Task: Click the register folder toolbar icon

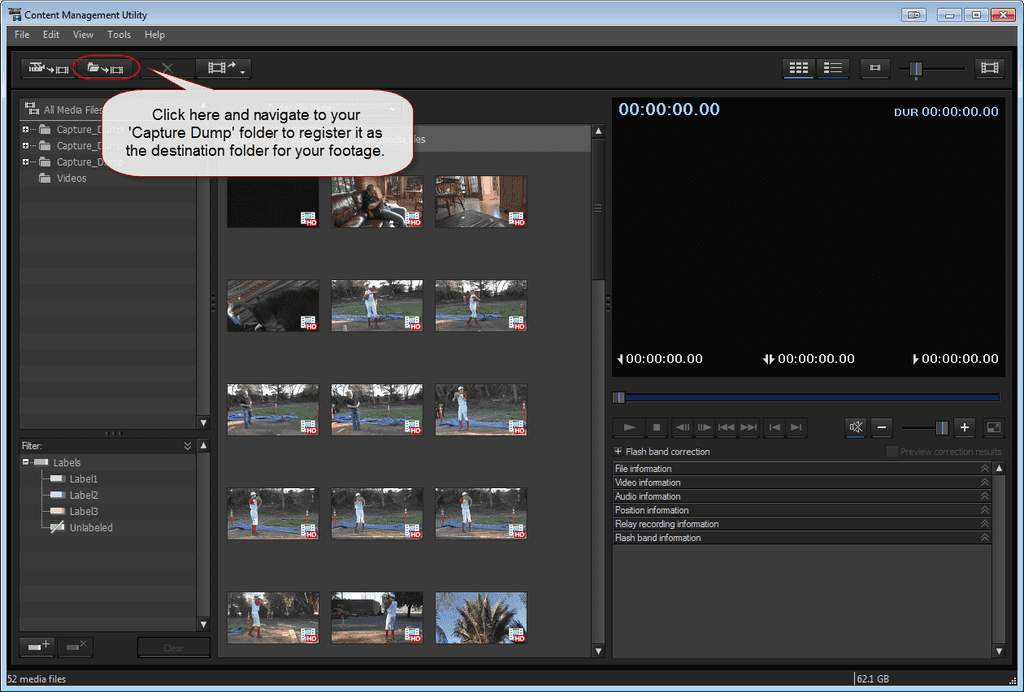Action: (106, 69)
